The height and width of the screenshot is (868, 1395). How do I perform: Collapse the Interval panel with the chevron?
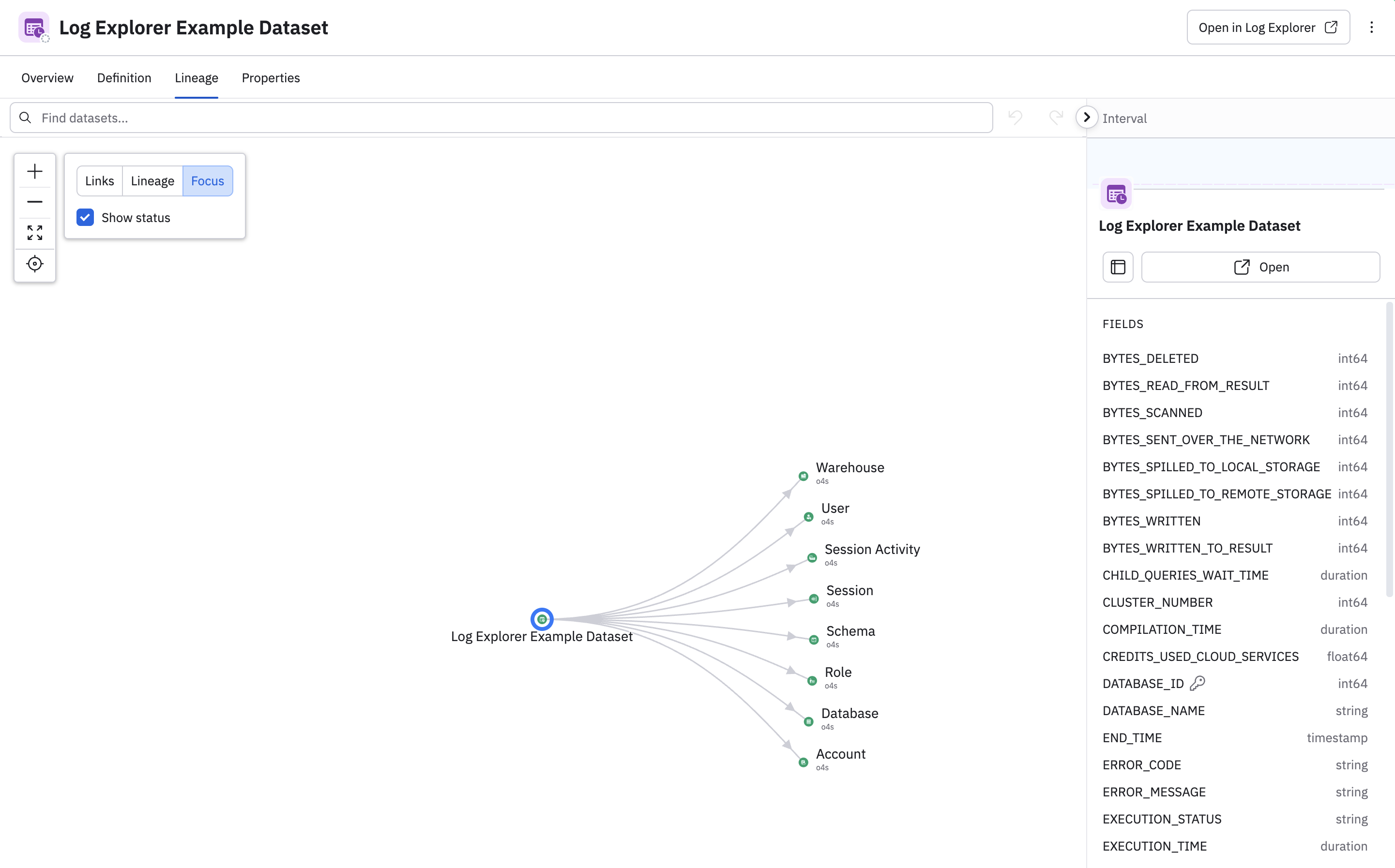(x=1087, y=117)
